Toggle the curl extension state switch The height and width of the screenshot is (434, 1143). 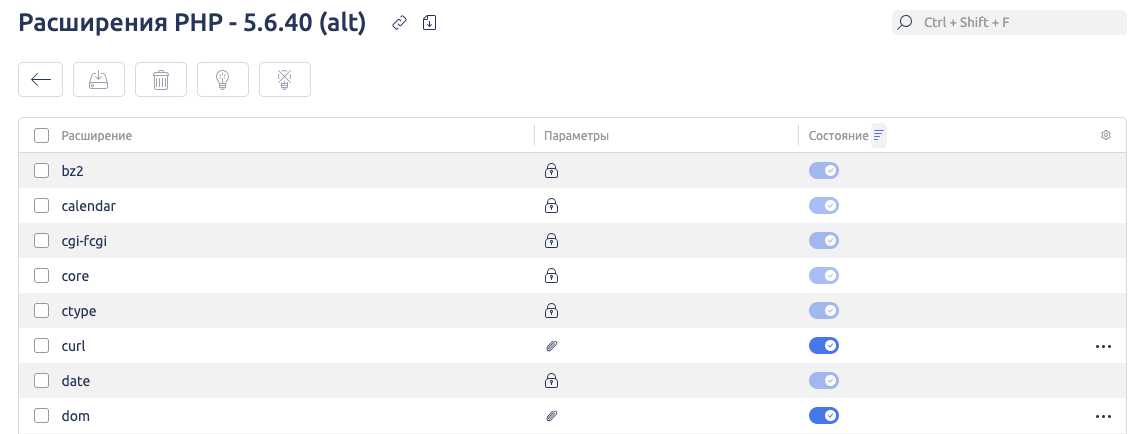click(824, 346)
